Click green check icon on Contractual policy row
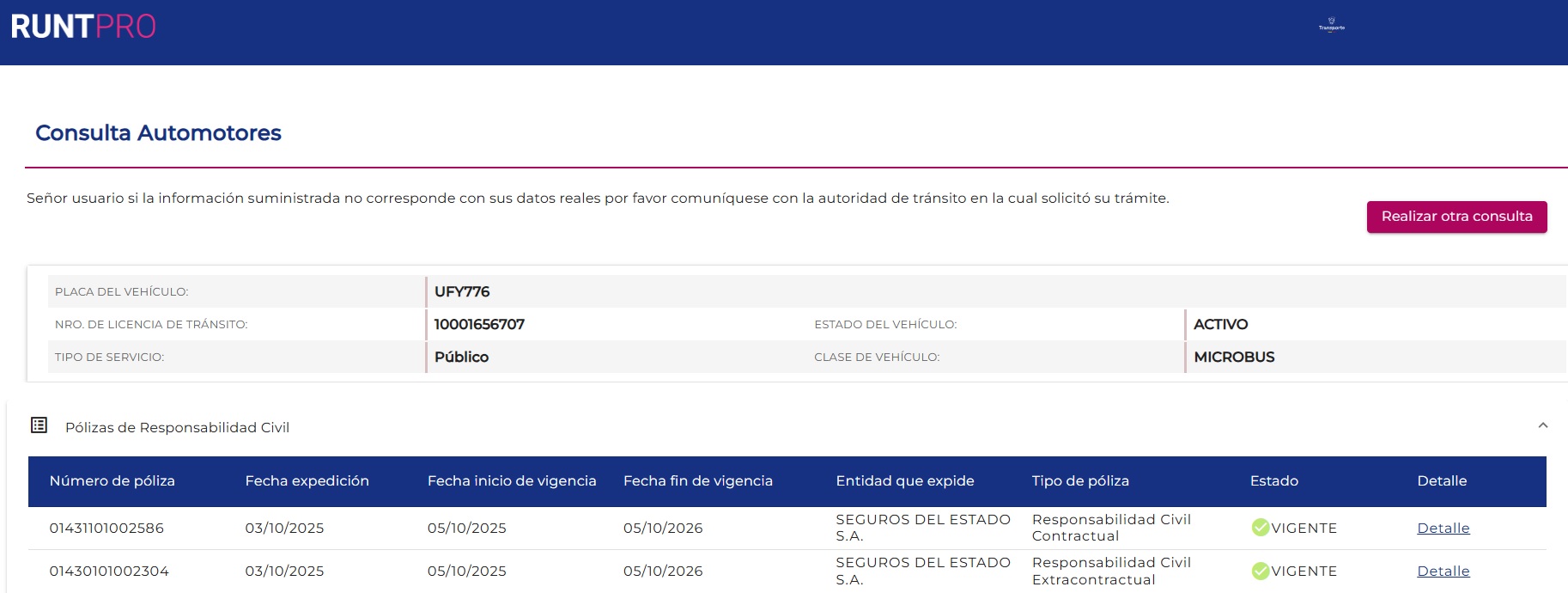This screenshot has width=1568, height=593. pos(1260,528)
